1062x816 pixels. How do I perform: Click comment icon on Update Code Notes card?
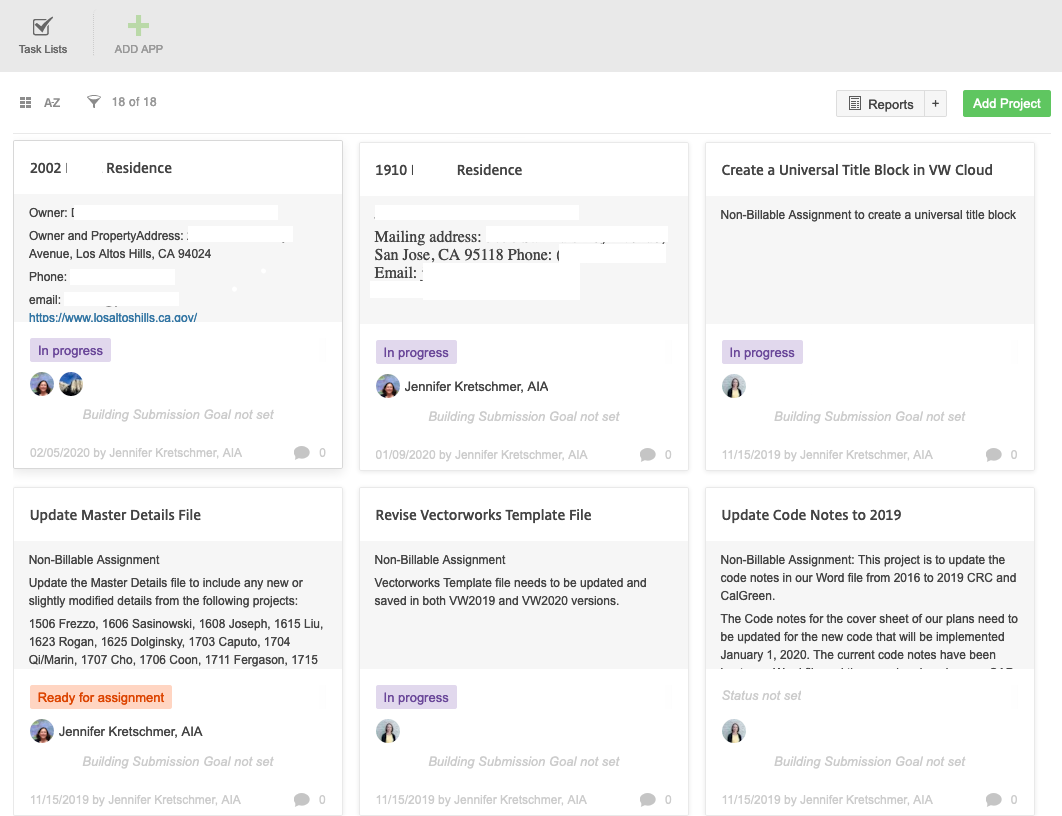tap(994, 799)
